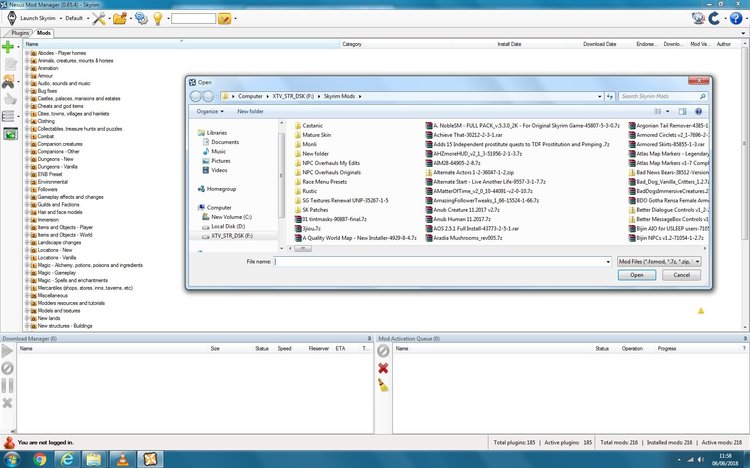Click the yellow edit icon beside the search box

[x=224, y=19]
